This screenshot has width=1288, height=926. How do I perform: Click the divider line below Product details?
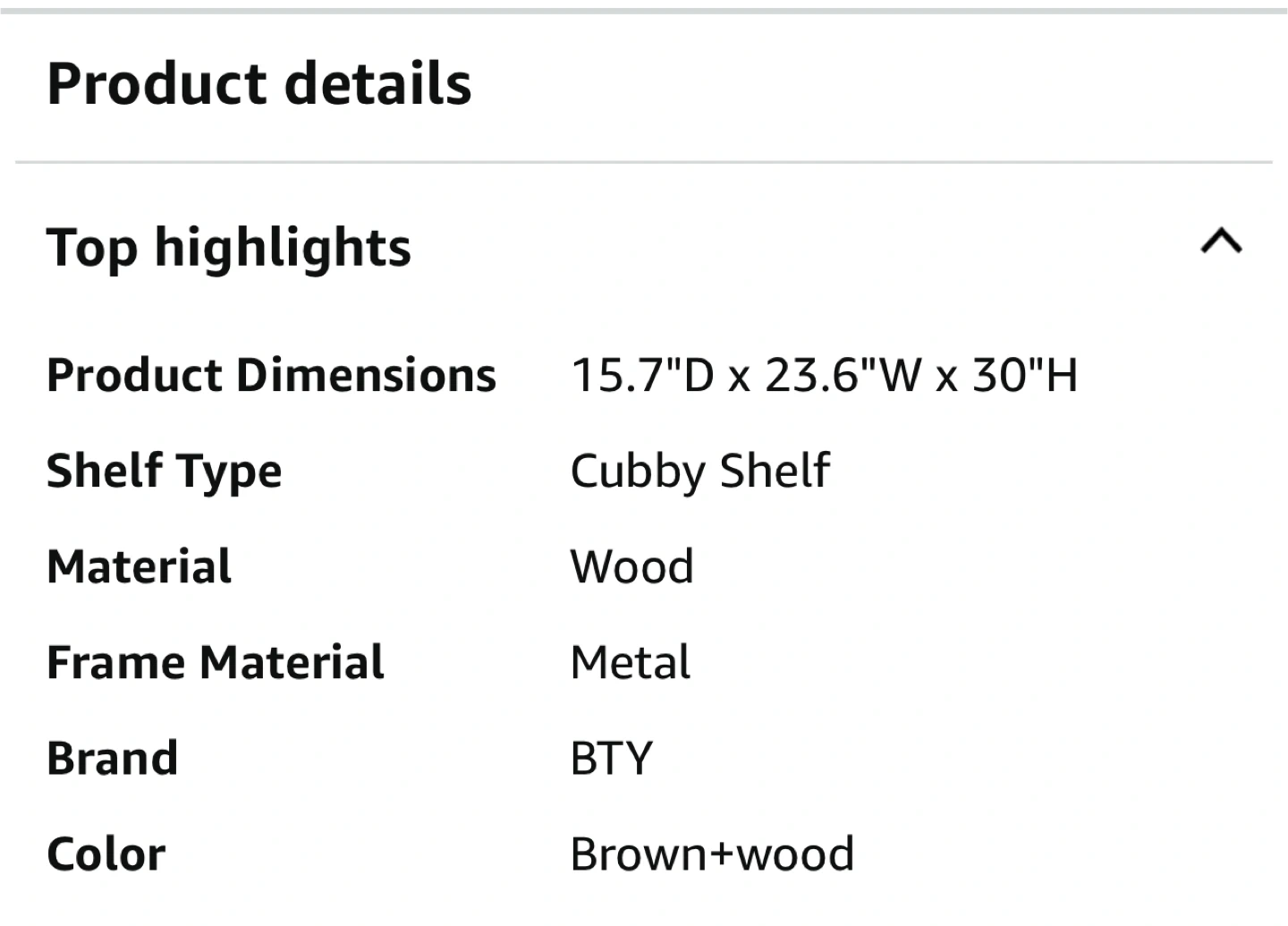click(x=644, y=163)
